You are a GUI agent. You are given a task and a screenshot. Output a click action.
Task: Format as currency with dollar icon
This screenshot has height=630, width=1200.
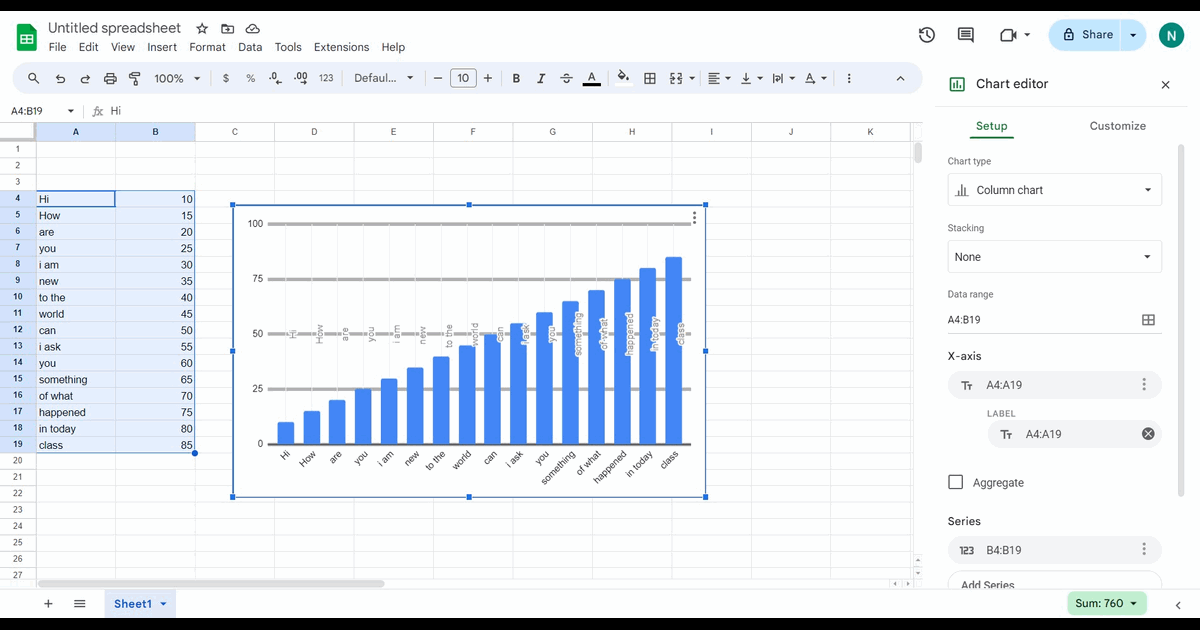(226, 78)
